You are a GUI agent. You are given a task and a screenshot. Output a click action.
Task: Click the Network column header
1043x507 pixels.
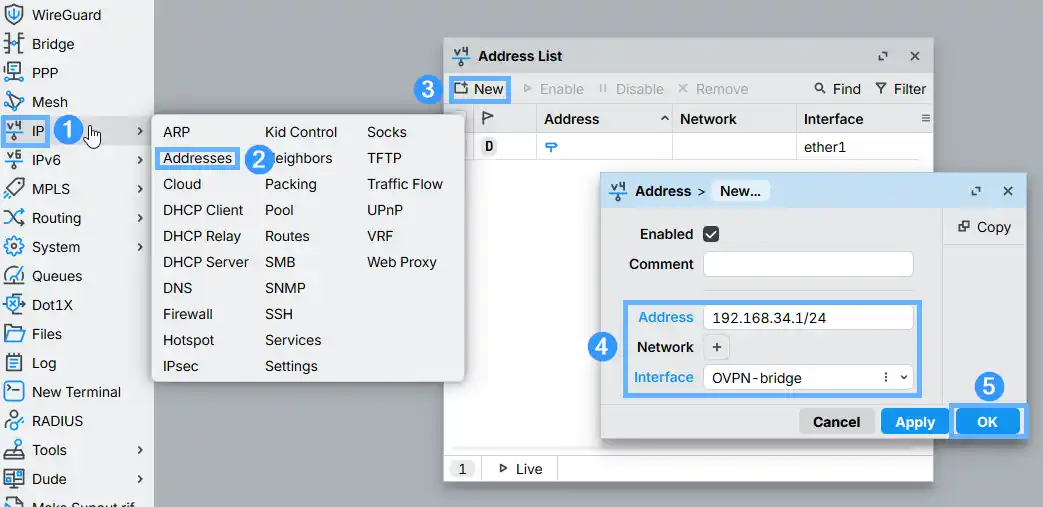point(734,119)
